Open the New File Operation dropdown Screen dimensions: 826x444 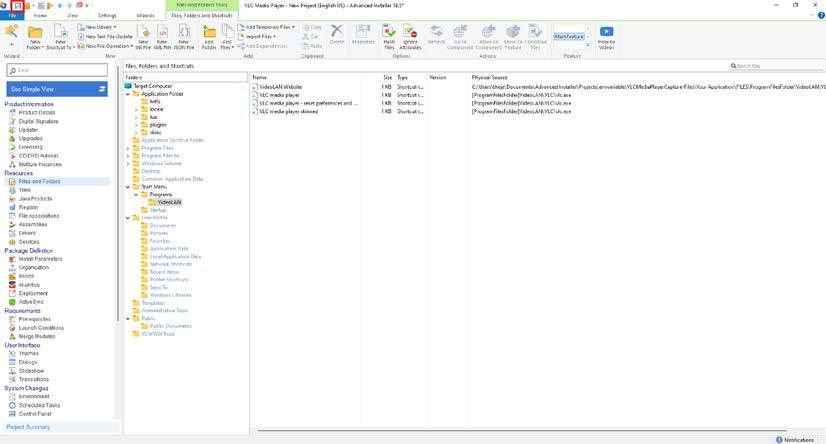click(x=105, y=46)
